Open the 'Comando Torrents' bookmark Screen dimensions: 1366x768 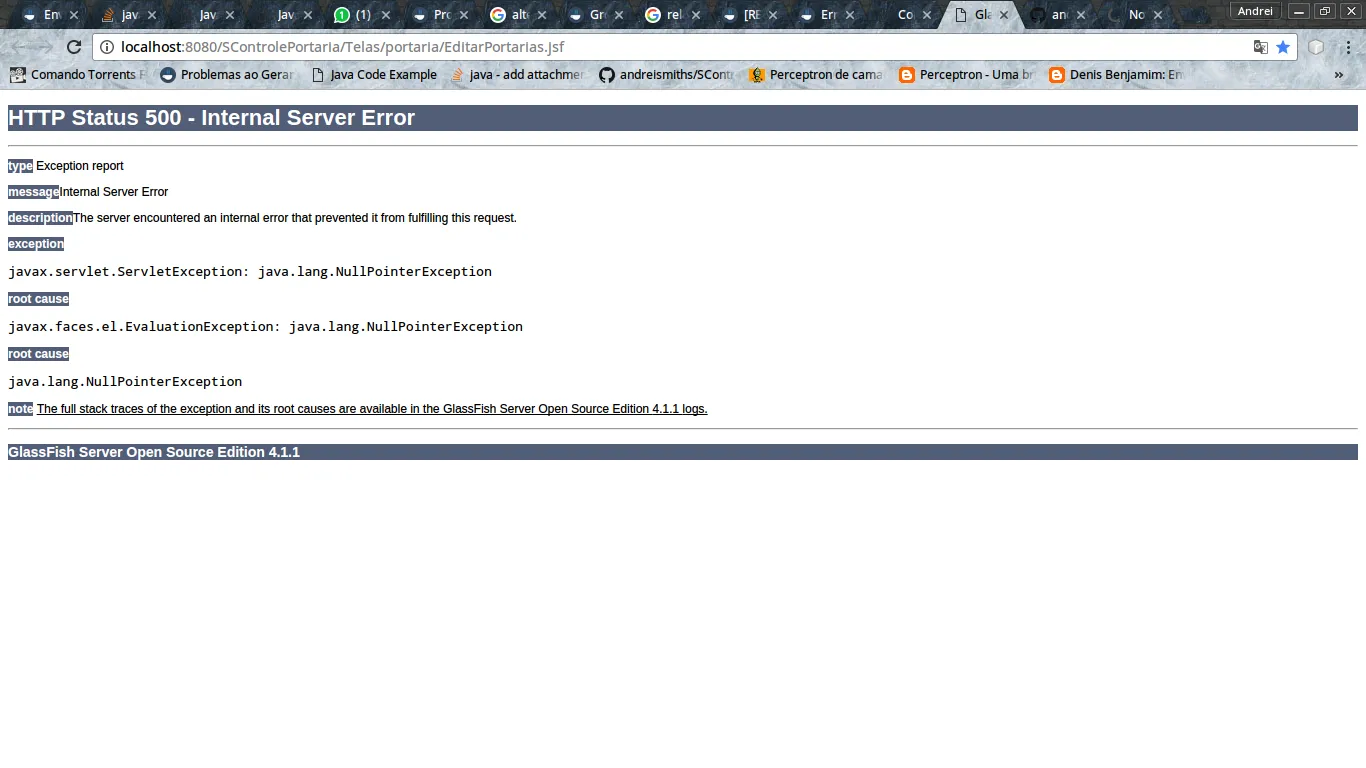[78, 75]
